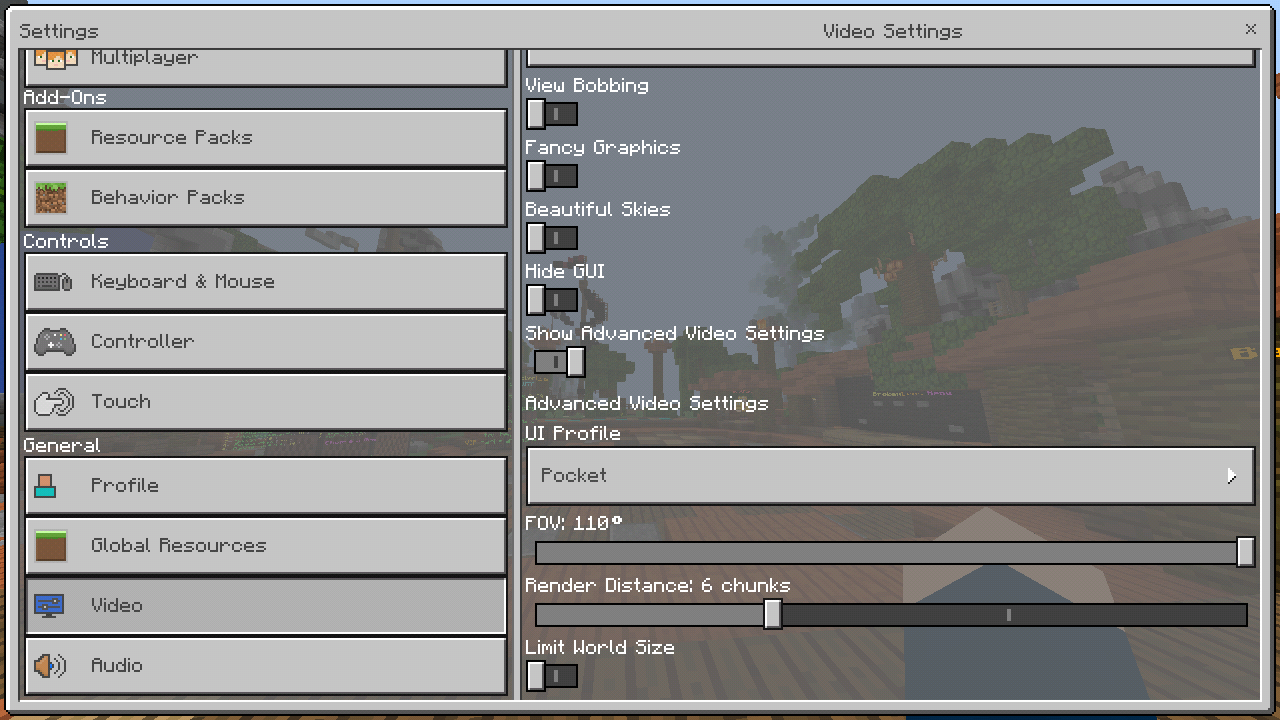
Task: Open Controller label
Action: pyautogui.click(x=142, y=342)
